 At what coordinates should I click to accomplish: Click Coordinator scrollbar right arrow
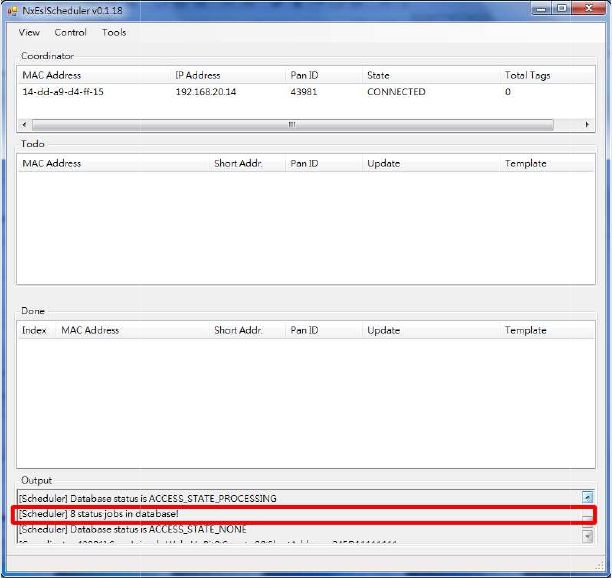[x=587, y=124]
